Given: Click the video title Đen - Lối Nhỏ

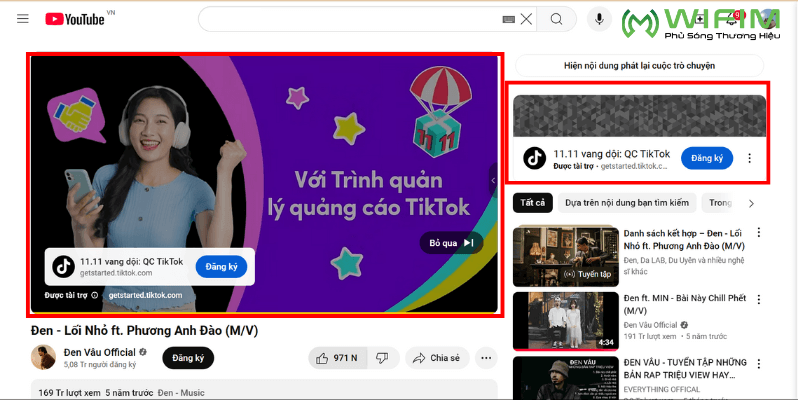Looking at the screenshot, I should click(x=144, y=331).
